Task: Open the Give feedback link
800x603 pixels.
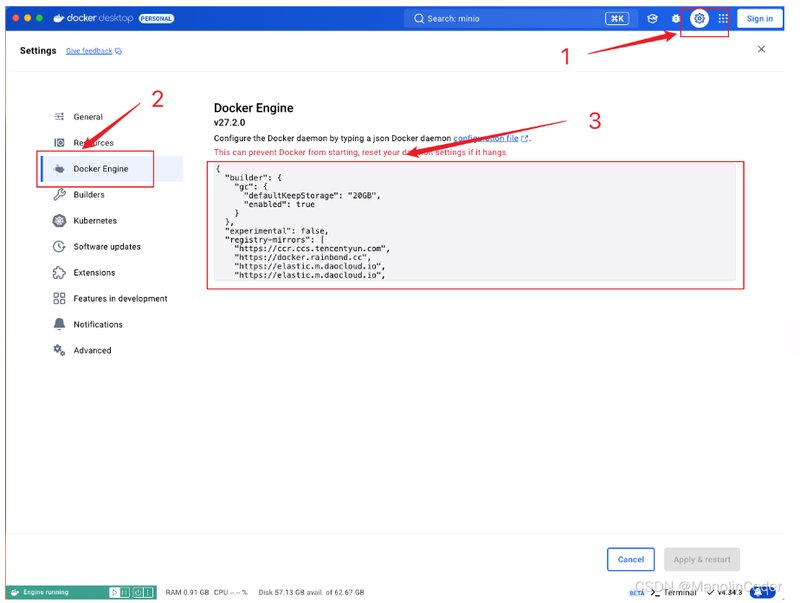Action: (93, 51)
